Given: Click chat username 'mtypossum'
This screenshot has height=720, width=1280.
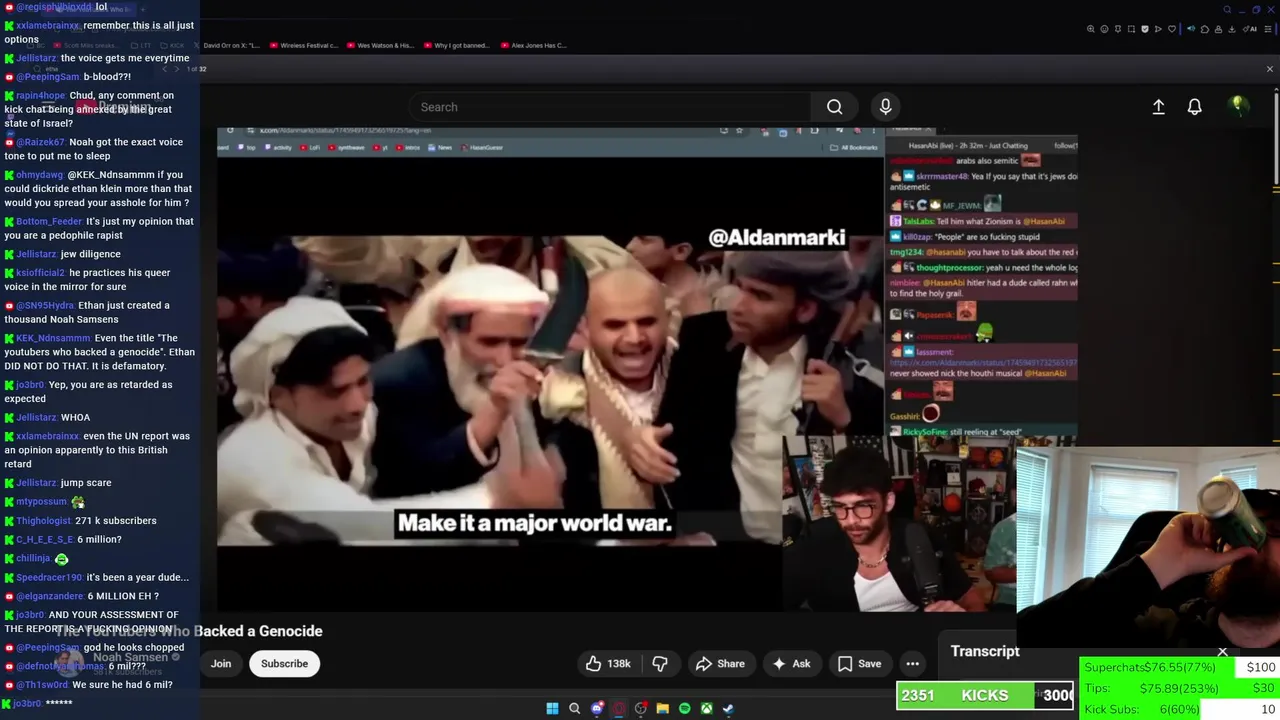Looking at the screenshot, I should click(x=42, y=502).
